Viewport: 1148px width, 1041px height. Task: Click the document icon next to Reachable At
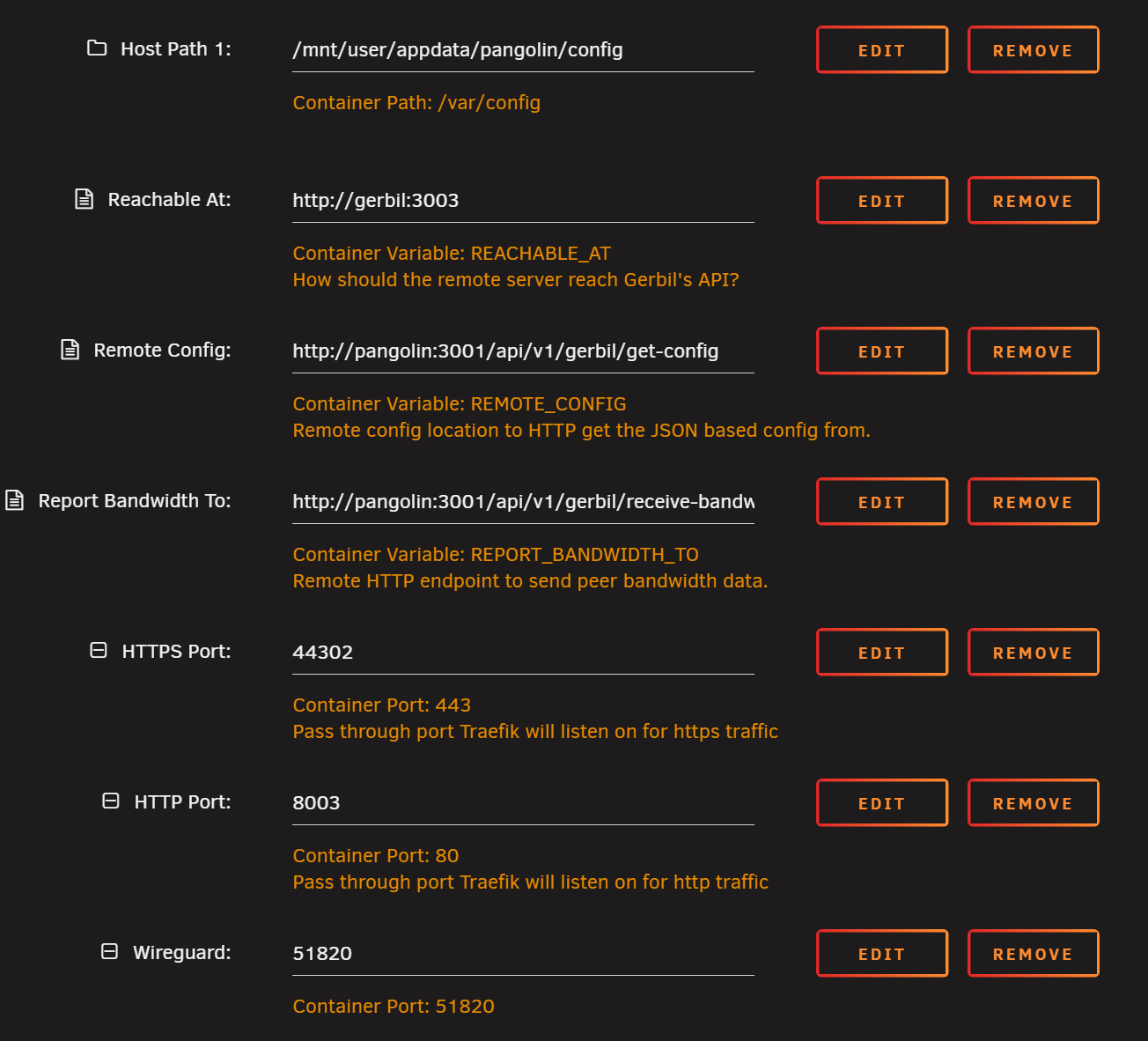pos(84,199)
